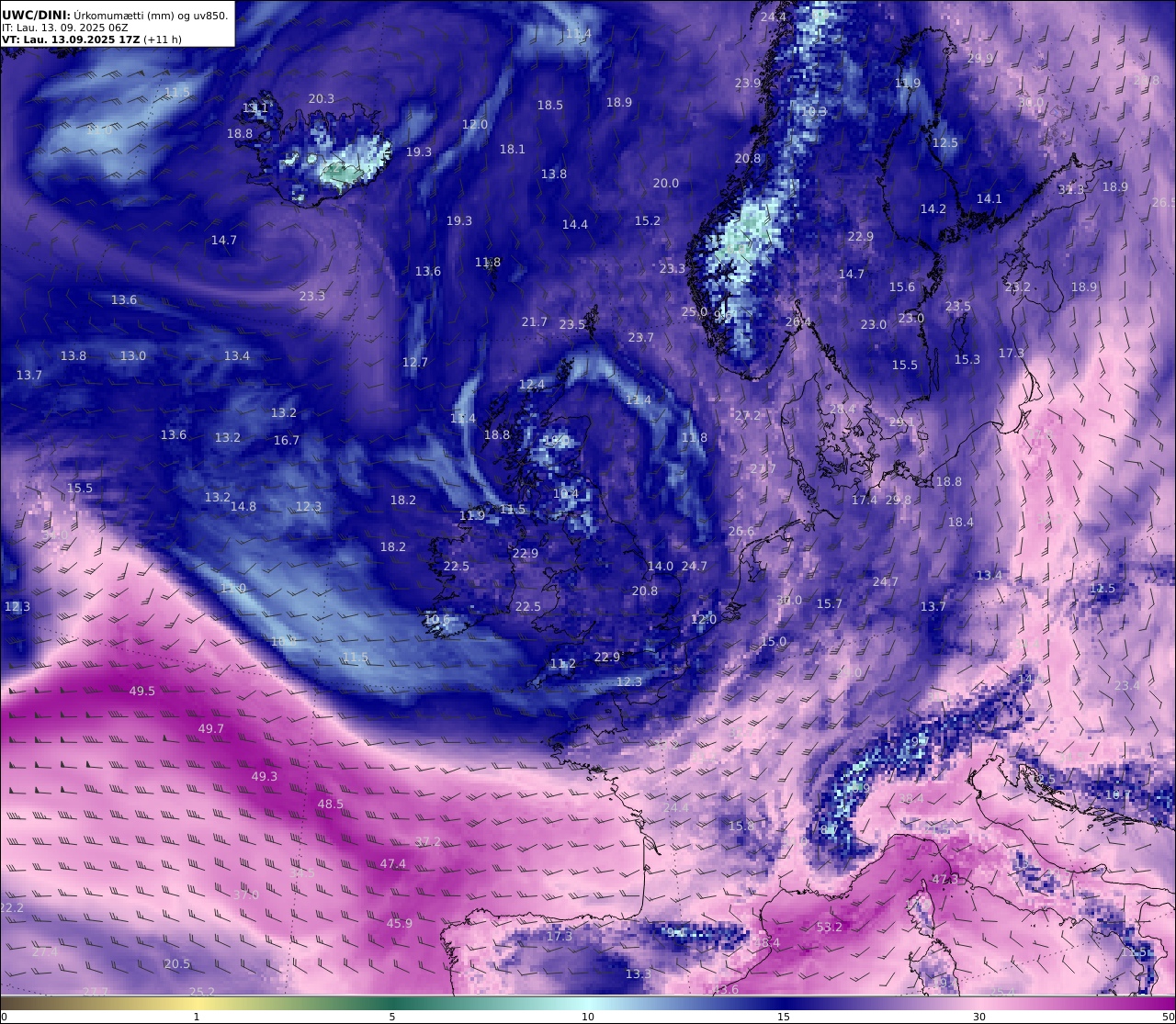Click the 13.0 value label
This screenshot has width=1176, height=1024.
tap(133, 355)
